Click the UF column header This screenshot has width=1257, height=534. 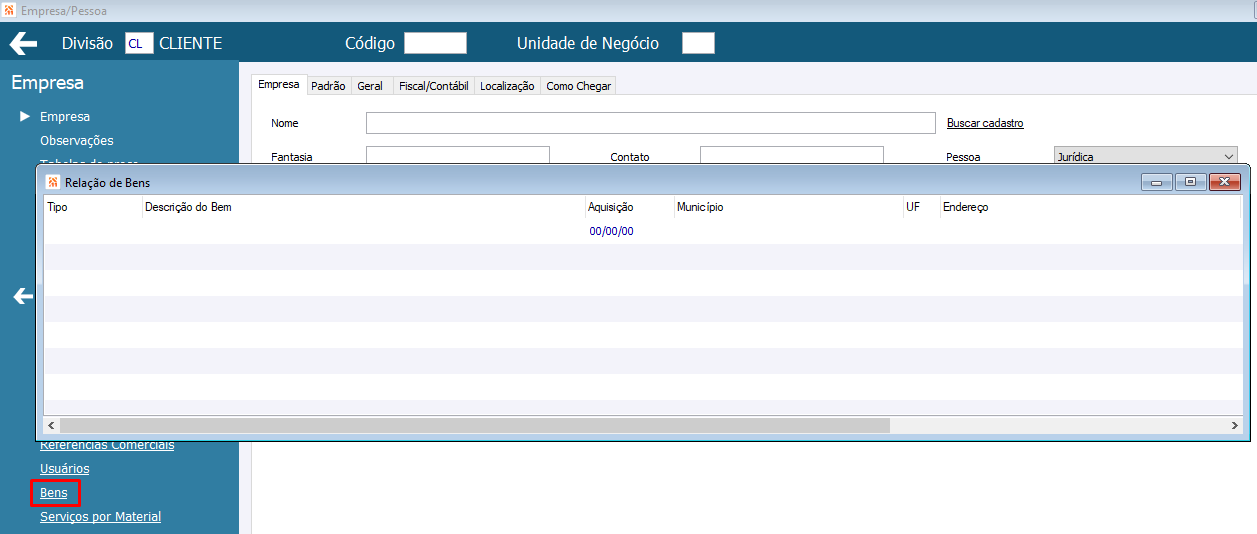coord(922,207)
